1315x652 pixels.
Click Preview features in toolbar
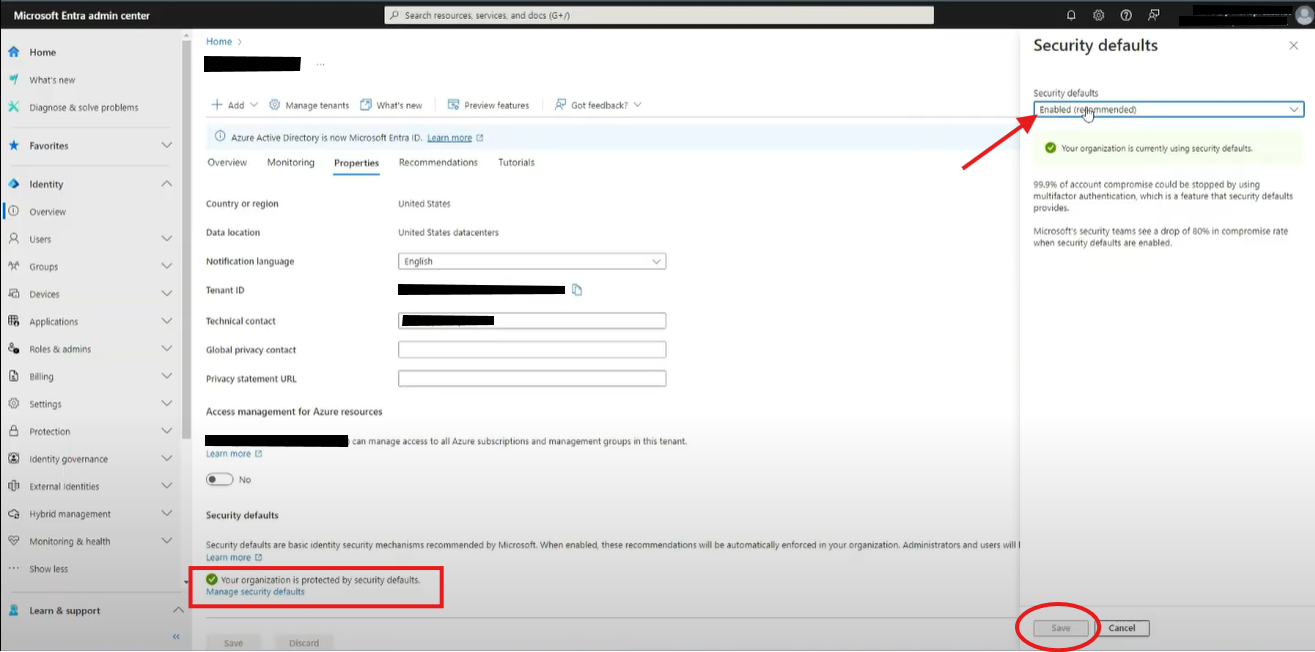point(488,105)
